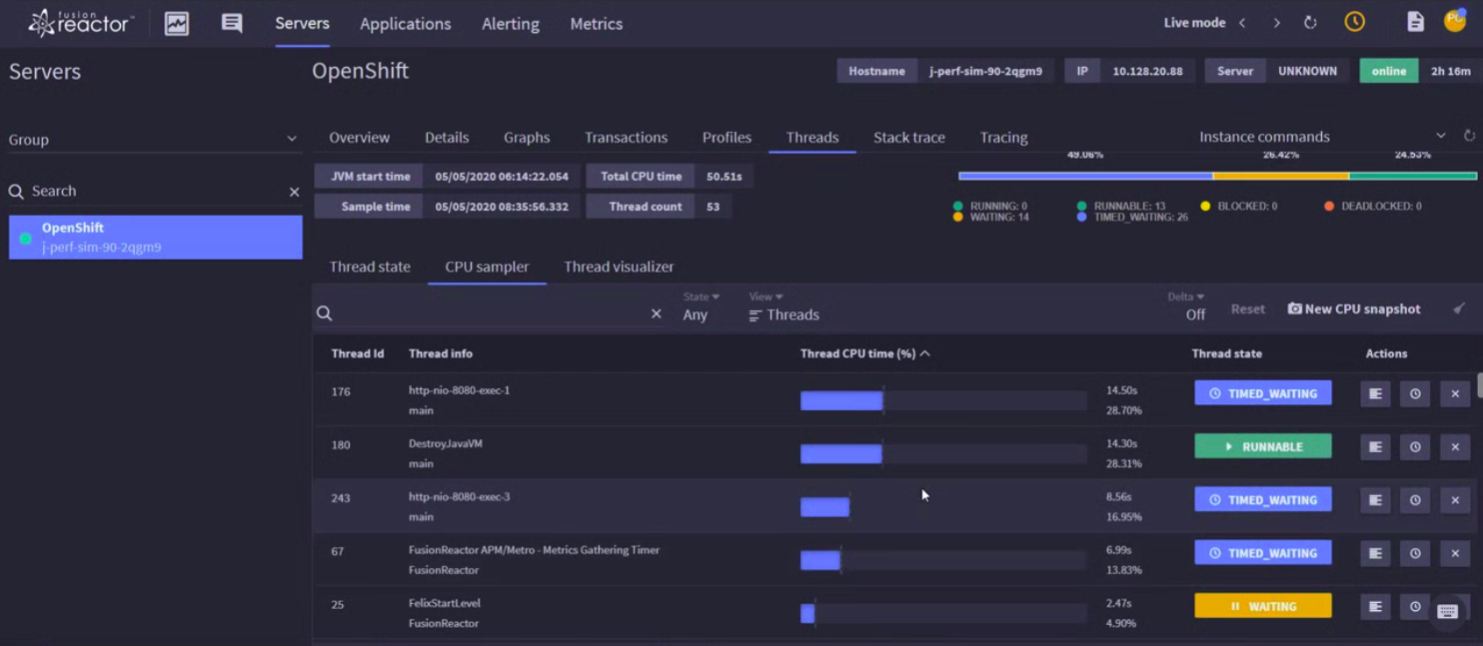Viewport: 1483px width, 646px height.
Task: Kill thread 180 with the X action
Action: coord(1455,447)
